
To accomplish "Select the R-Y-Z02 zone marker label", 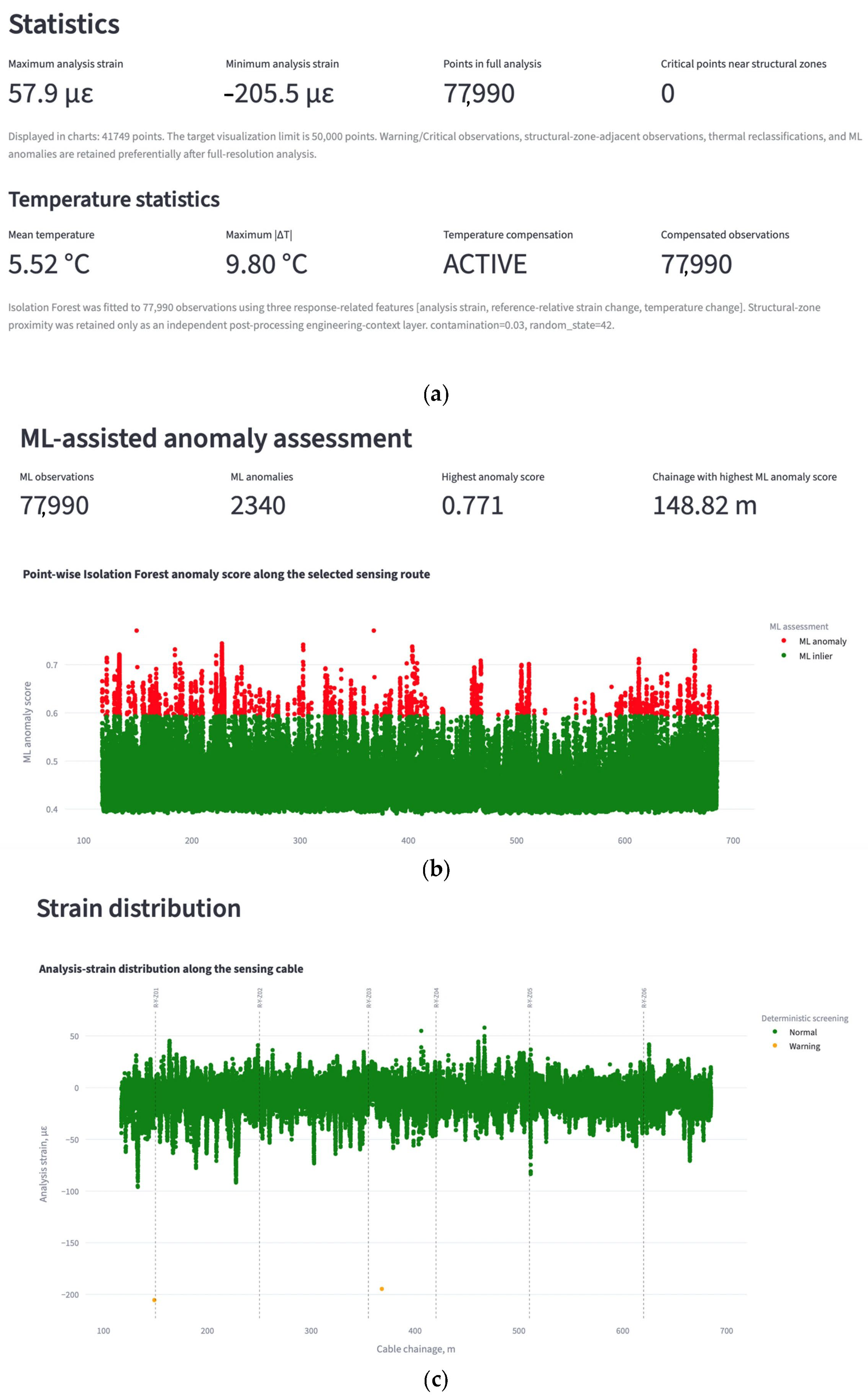I will click(260, 998).
